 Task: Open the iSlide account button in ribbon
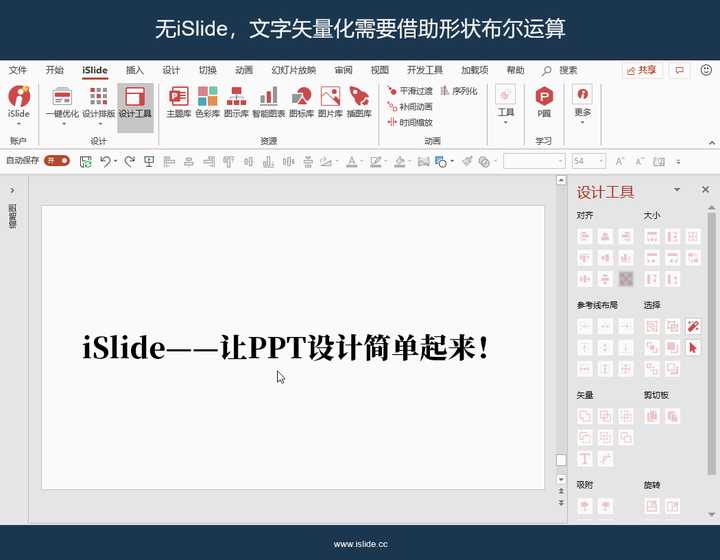click(x=19, y=102)
